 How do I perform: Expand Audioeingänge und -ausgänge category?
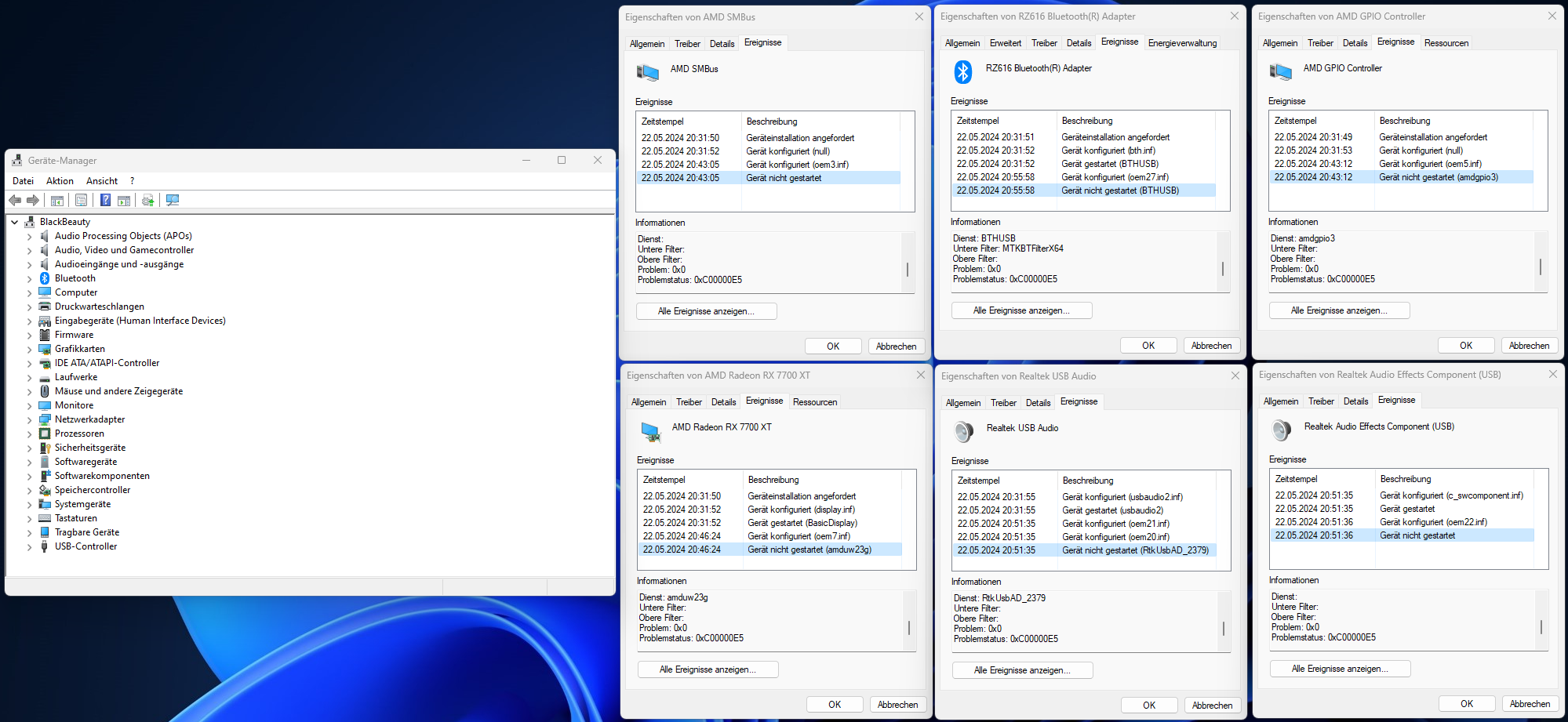30,264
